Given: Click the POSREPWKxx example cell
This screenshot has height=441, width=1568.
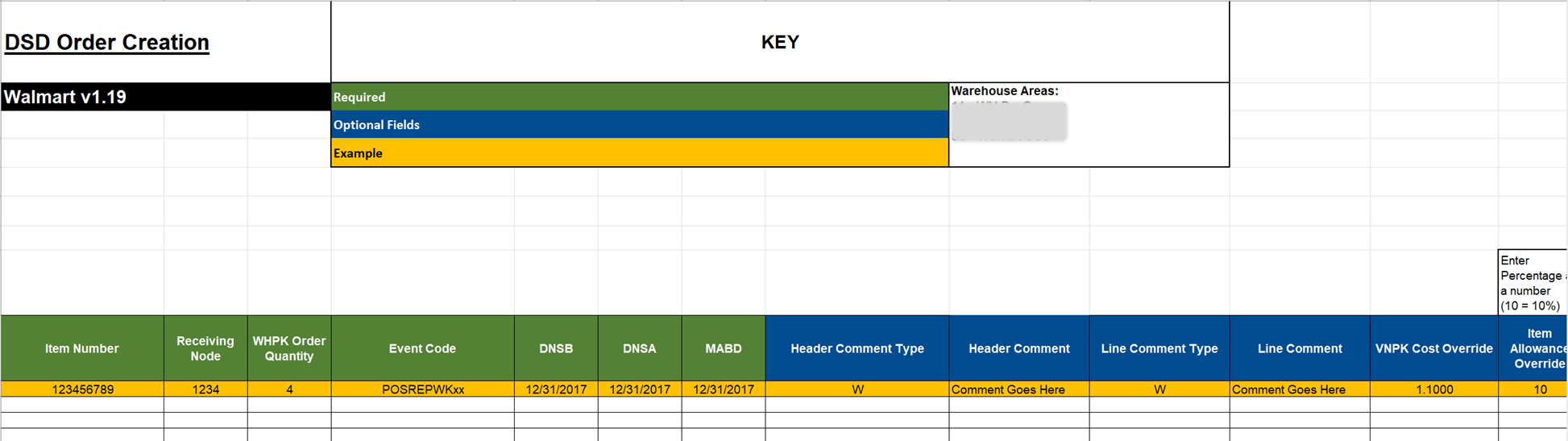Looking at the screenshot, I should [x=422, y=389].
